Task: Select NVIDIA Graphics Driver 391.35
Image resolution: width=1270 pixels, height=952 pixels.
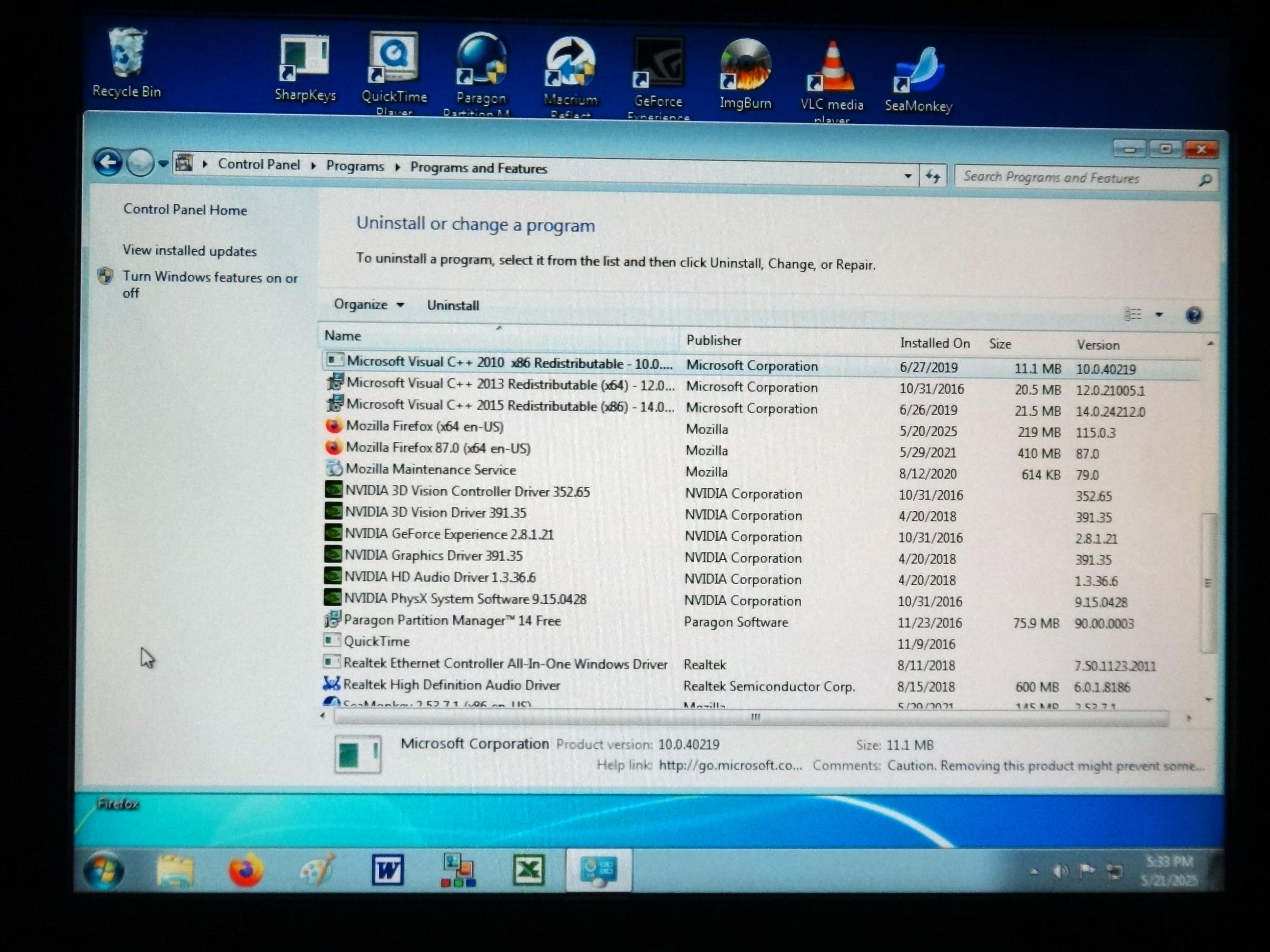Action: (x=761, y=557)
